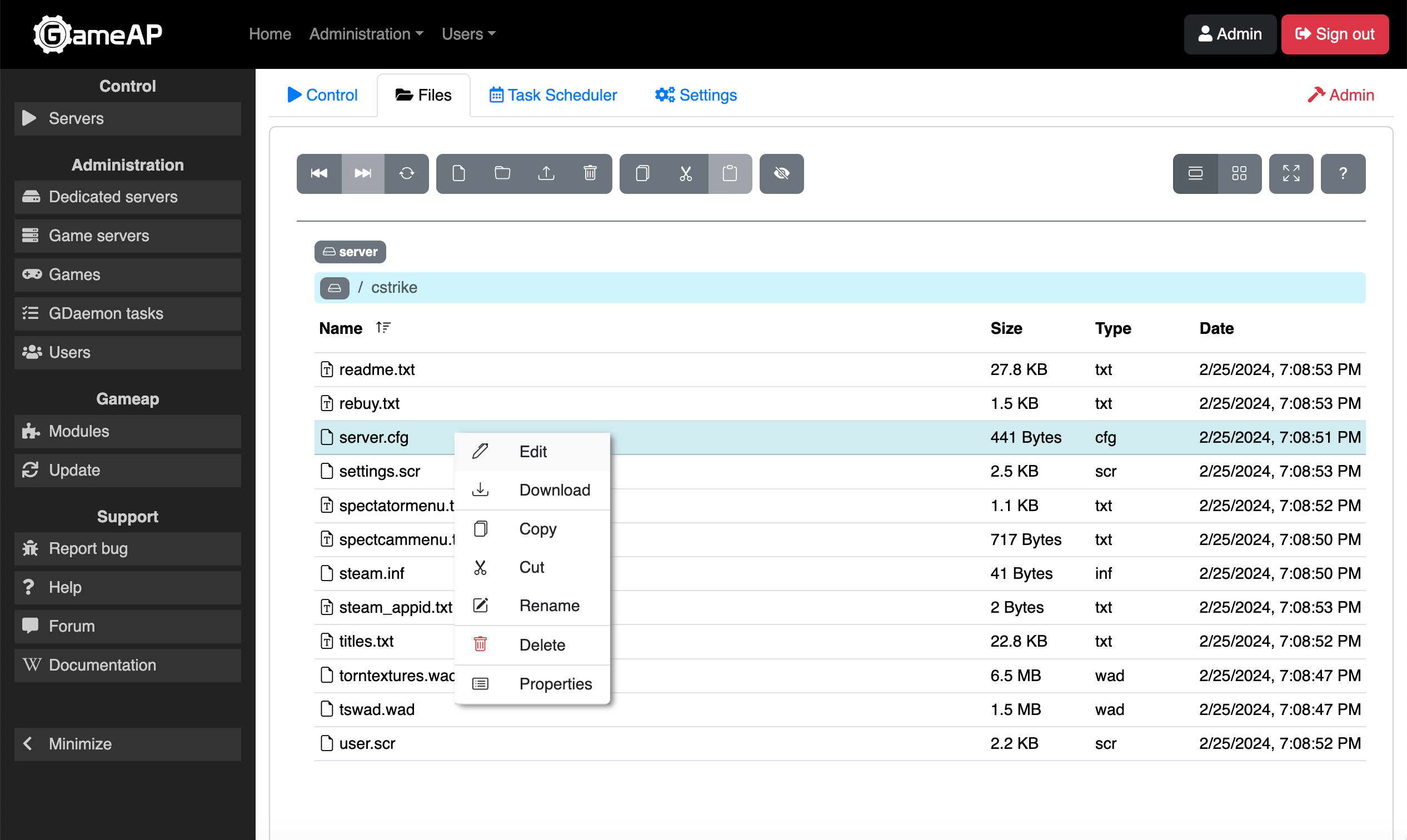Viewport: 1407px width, 840px height.
Task: Click the trash delete icon in toolbar
Action: (590, 173)
